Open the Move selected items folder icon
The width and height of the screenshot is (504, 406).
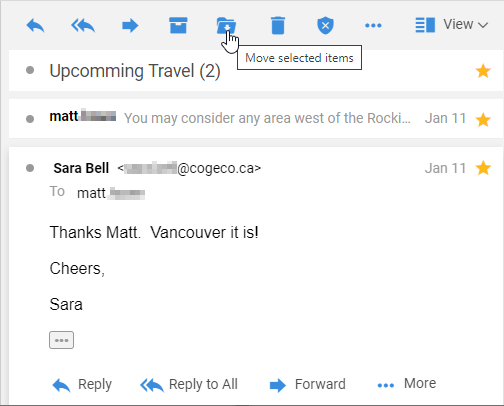(x=226, y=26)
